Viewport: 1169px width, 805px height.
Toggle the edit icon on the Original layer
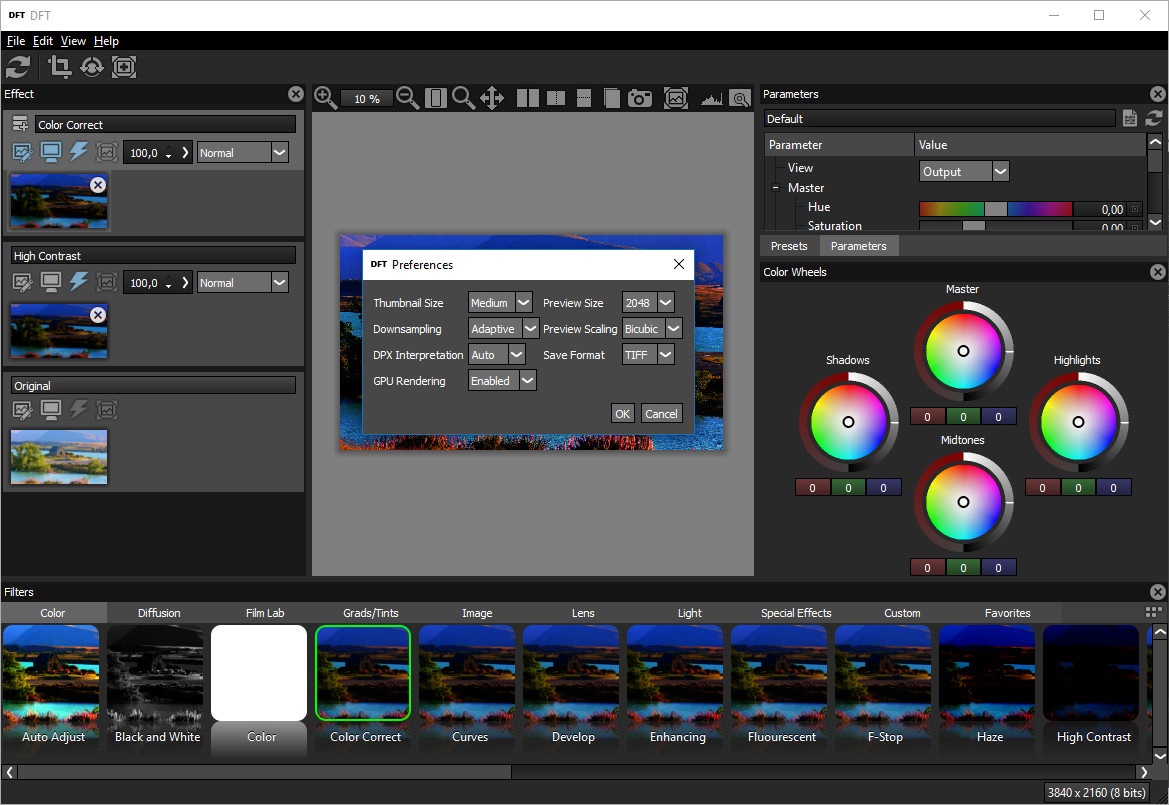pos(22,410)
